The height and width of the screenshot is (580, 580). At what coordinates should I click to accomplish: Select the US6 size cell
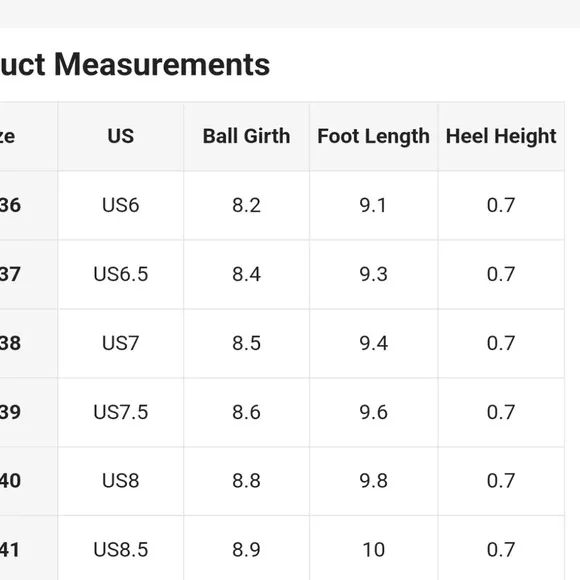coord(121,205)
